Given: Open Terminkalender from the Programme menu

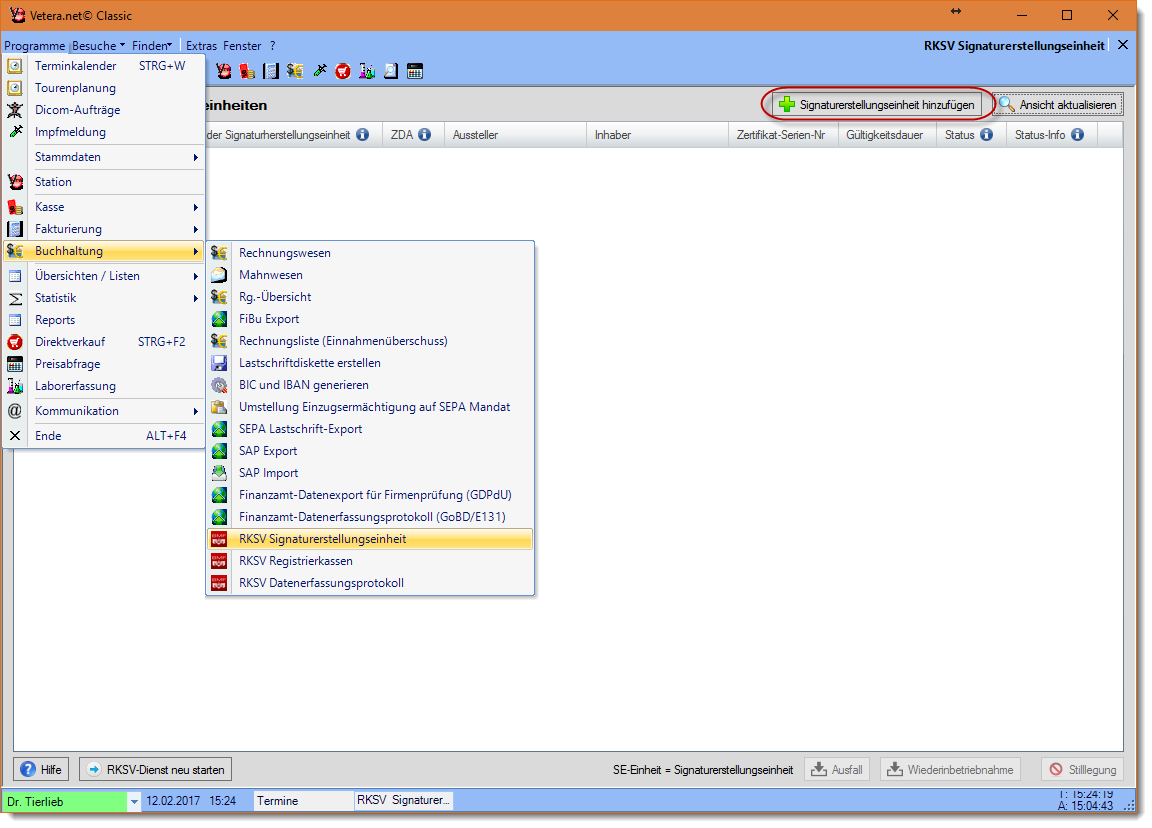Looking at the screenshot, I should click(x=76, y=66).
